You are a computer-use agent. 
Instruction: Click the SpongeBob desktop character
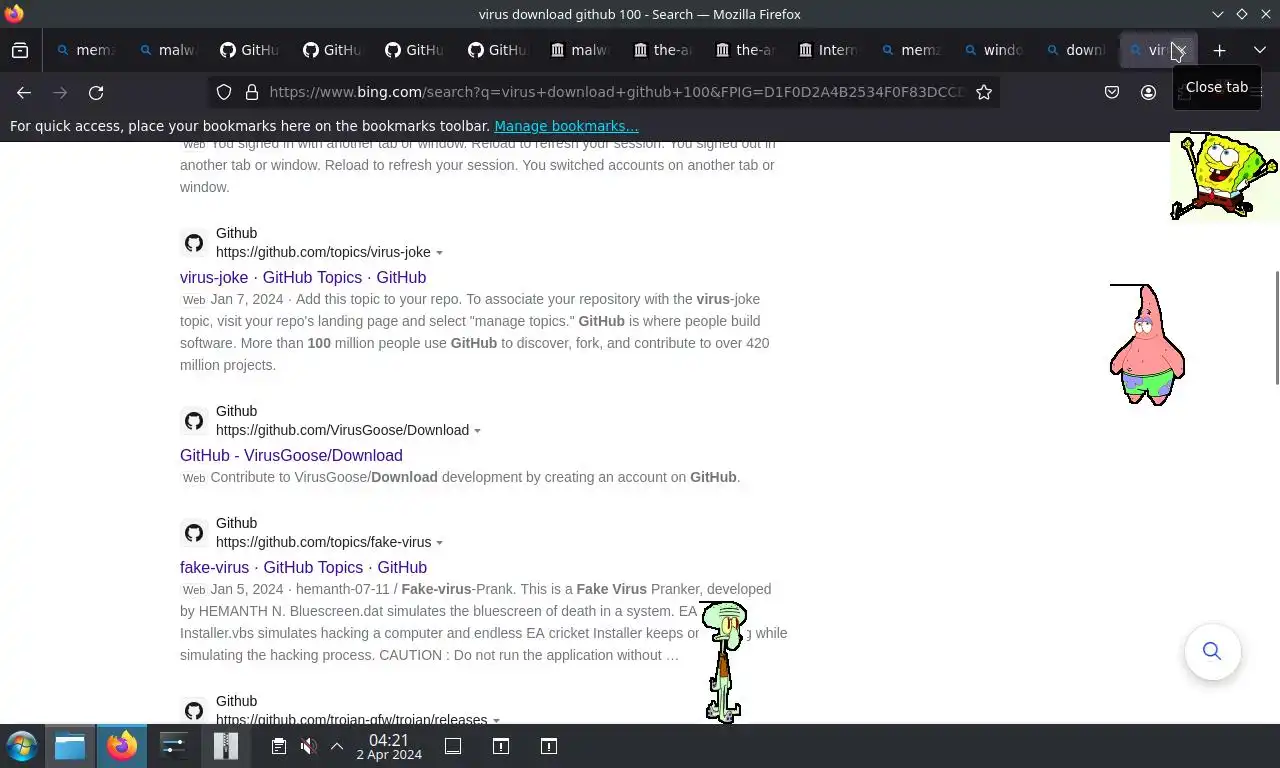click(1224, 176)
